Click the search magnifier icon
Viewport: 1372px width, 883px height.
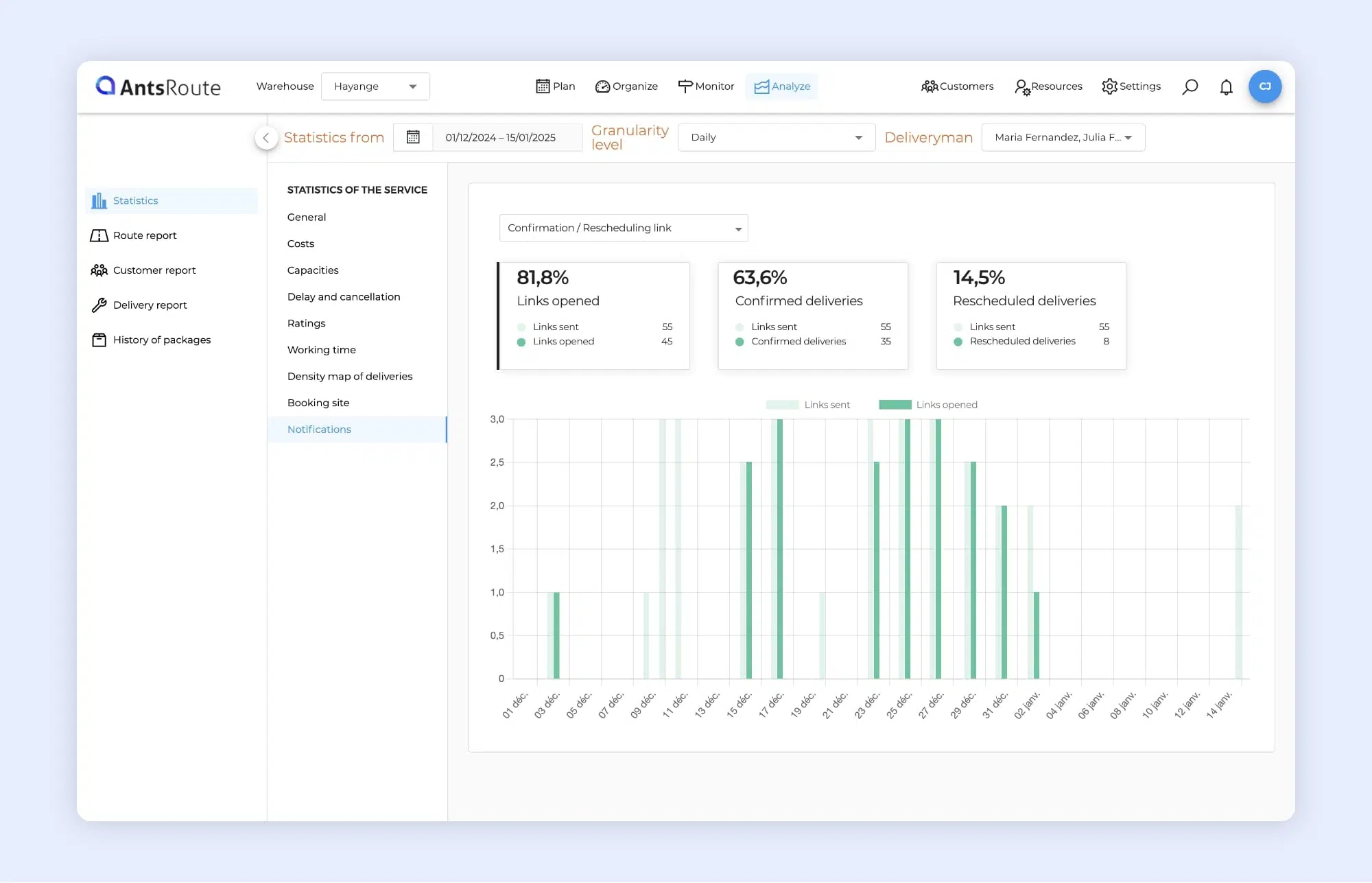(x=1190, y=86)
